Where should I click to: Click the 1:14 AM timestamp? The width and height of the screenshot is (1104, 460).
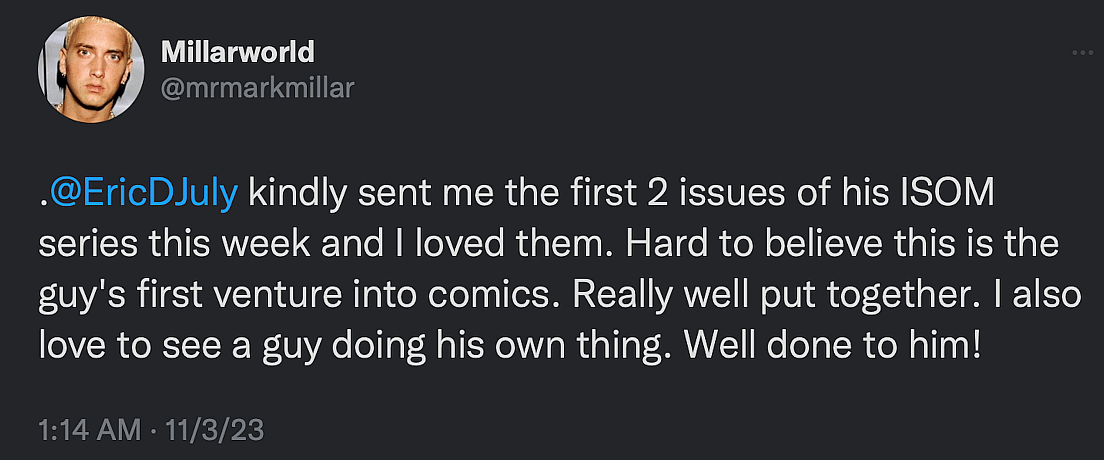89,432
